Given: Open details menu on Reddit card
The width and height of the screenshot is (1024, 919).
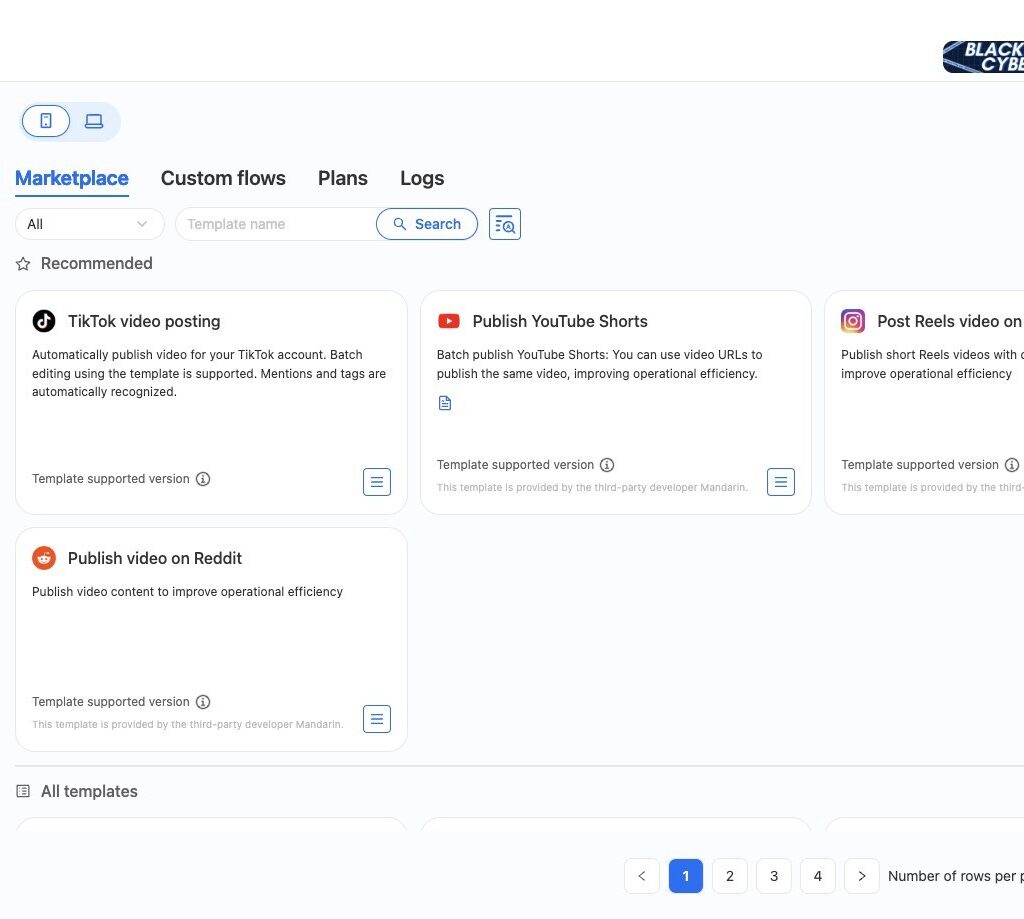Looking at the screenshot, I should [377, 719].
